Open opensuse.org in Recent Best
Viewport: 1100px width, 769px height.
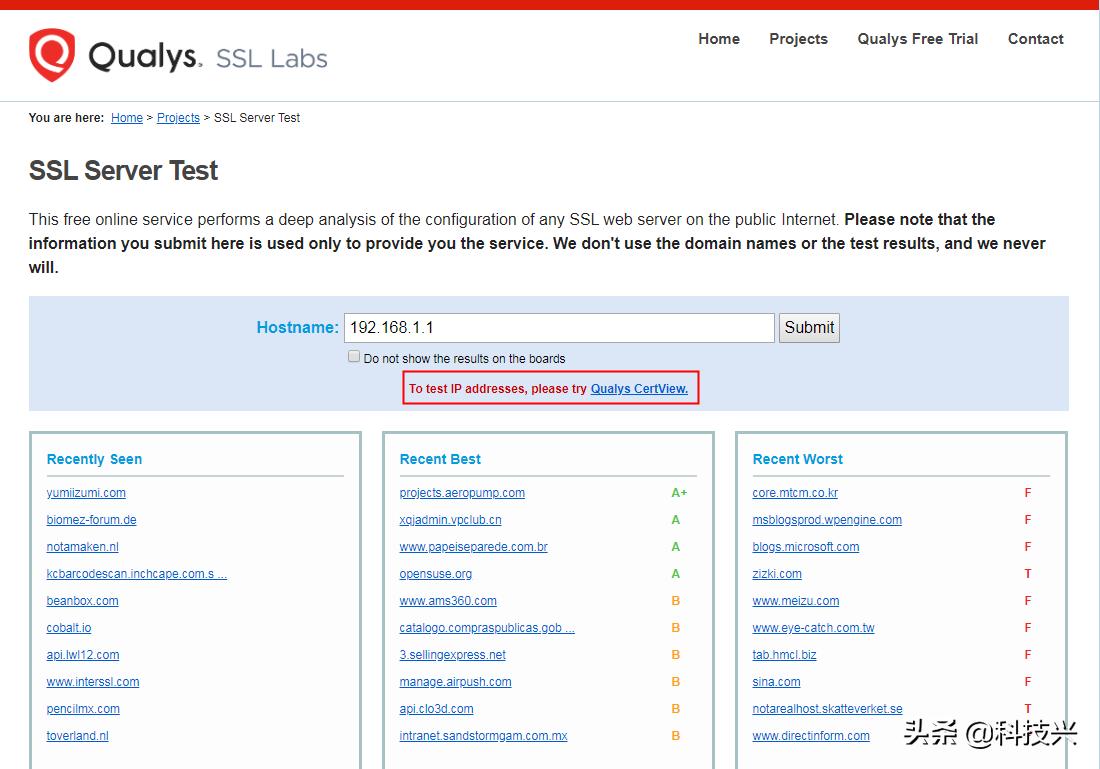[x=436, y=574]
